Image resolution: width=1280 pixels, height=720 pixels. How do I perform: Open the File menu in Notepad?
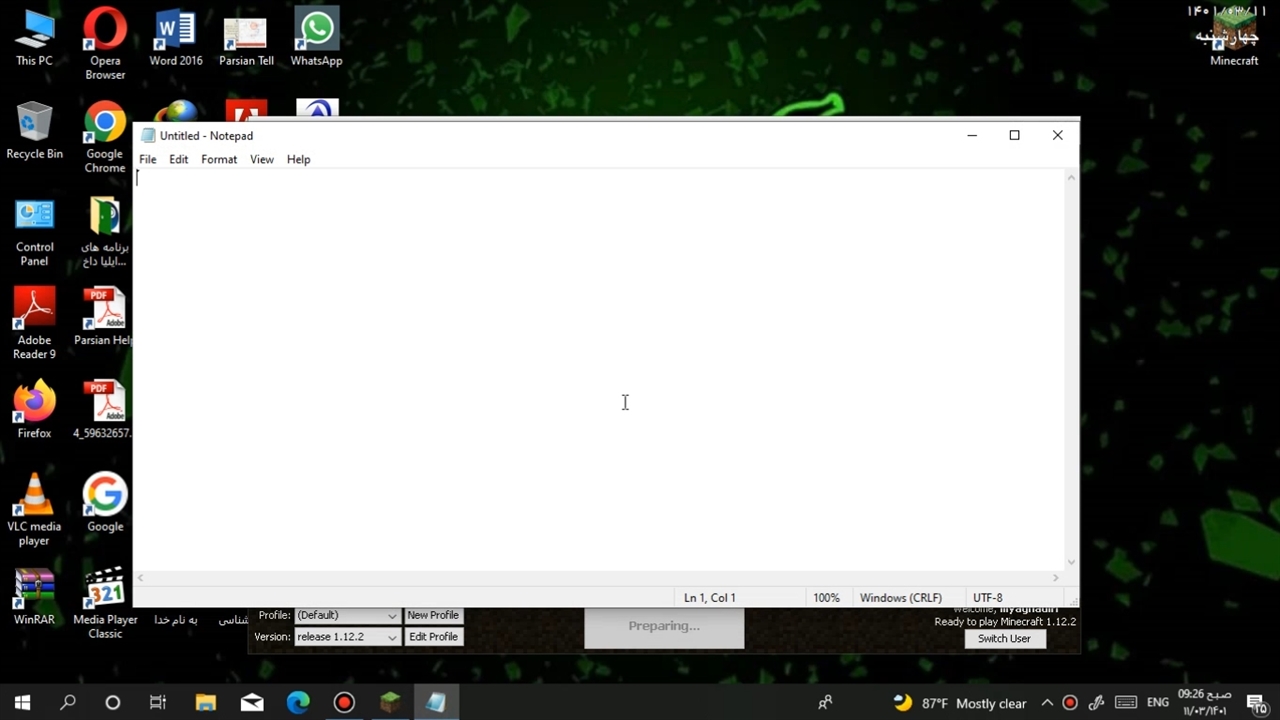click(147, 160)
